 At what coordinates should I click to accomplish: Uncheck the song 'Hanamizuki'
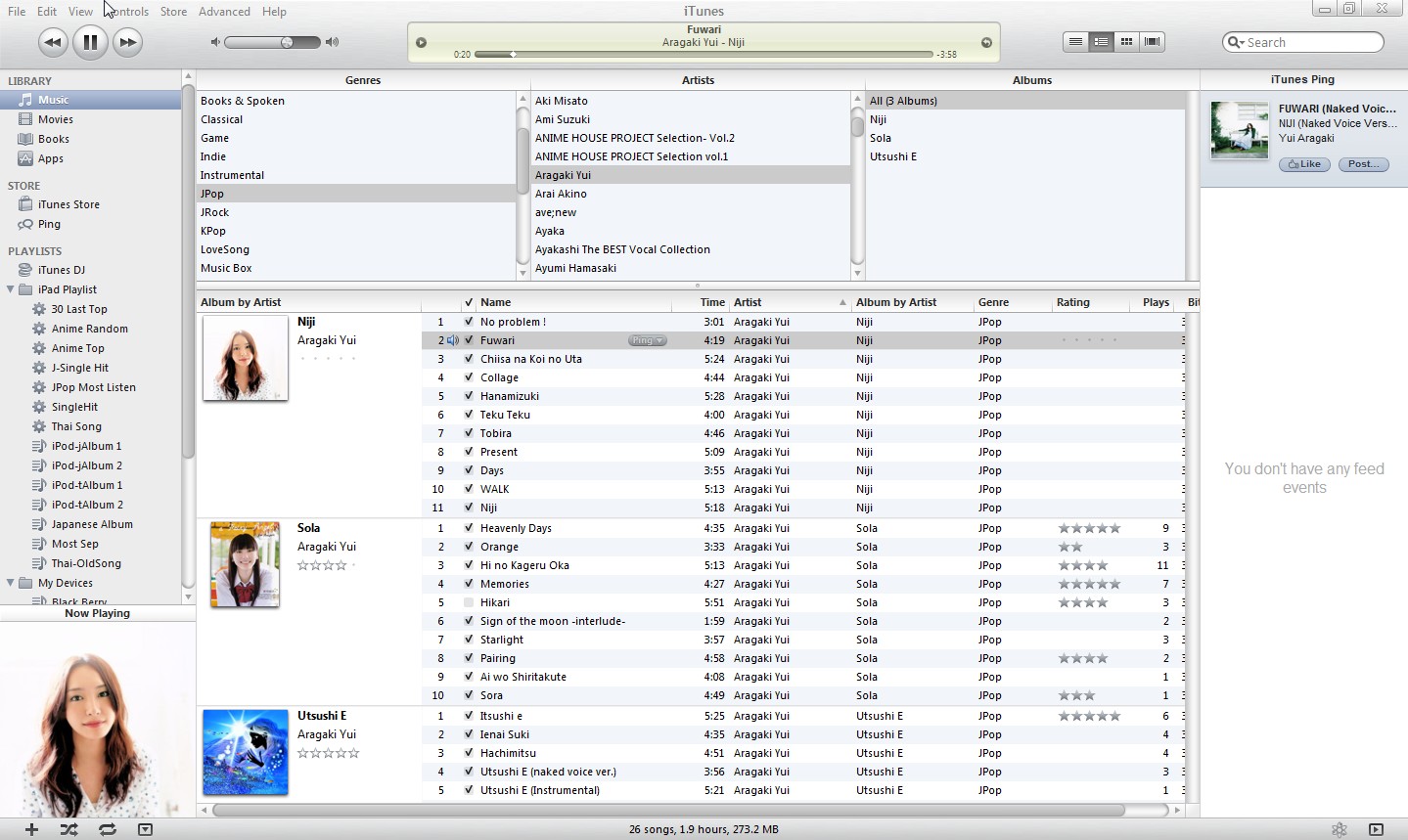point(469,396)
